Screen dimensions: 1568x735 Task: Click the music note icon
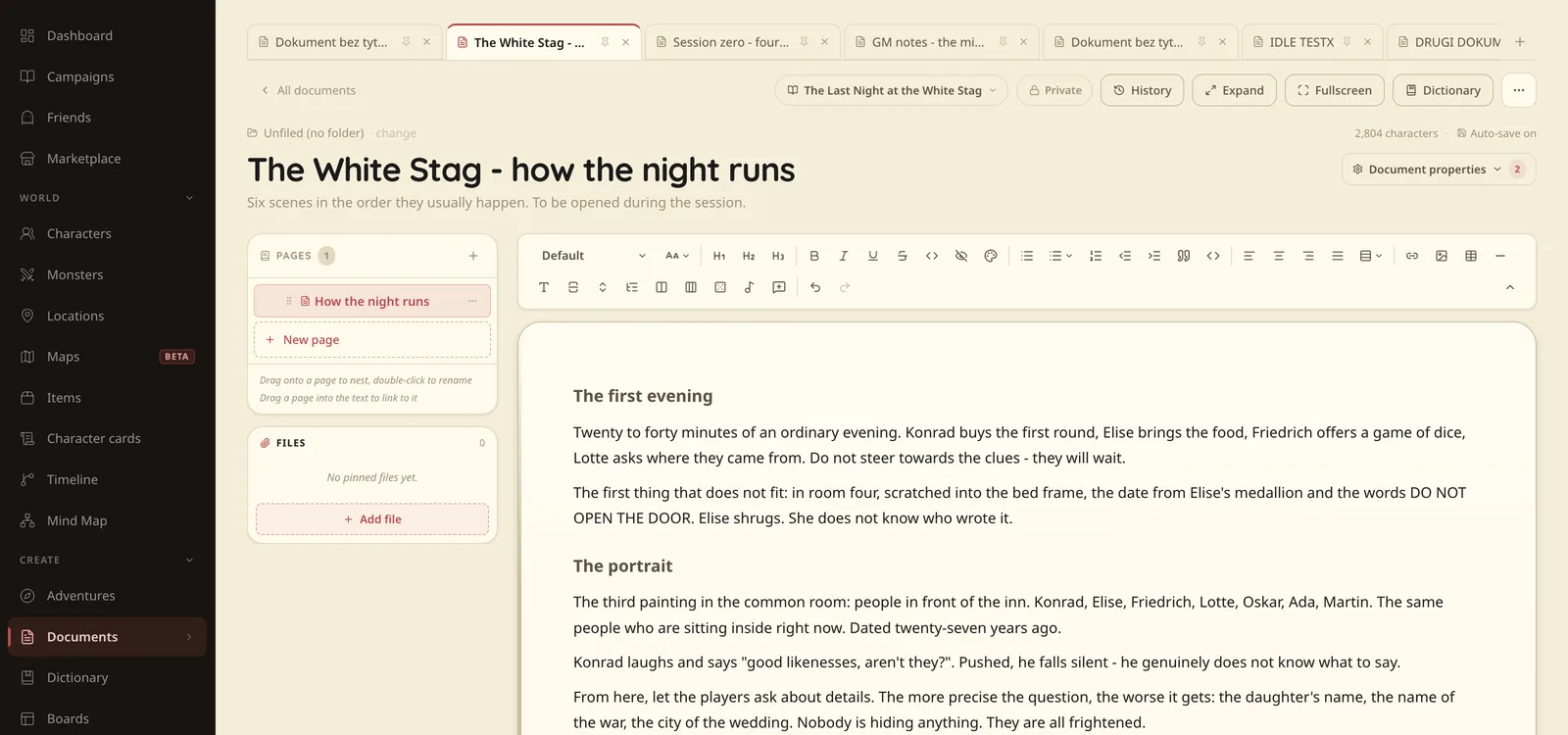750,287
